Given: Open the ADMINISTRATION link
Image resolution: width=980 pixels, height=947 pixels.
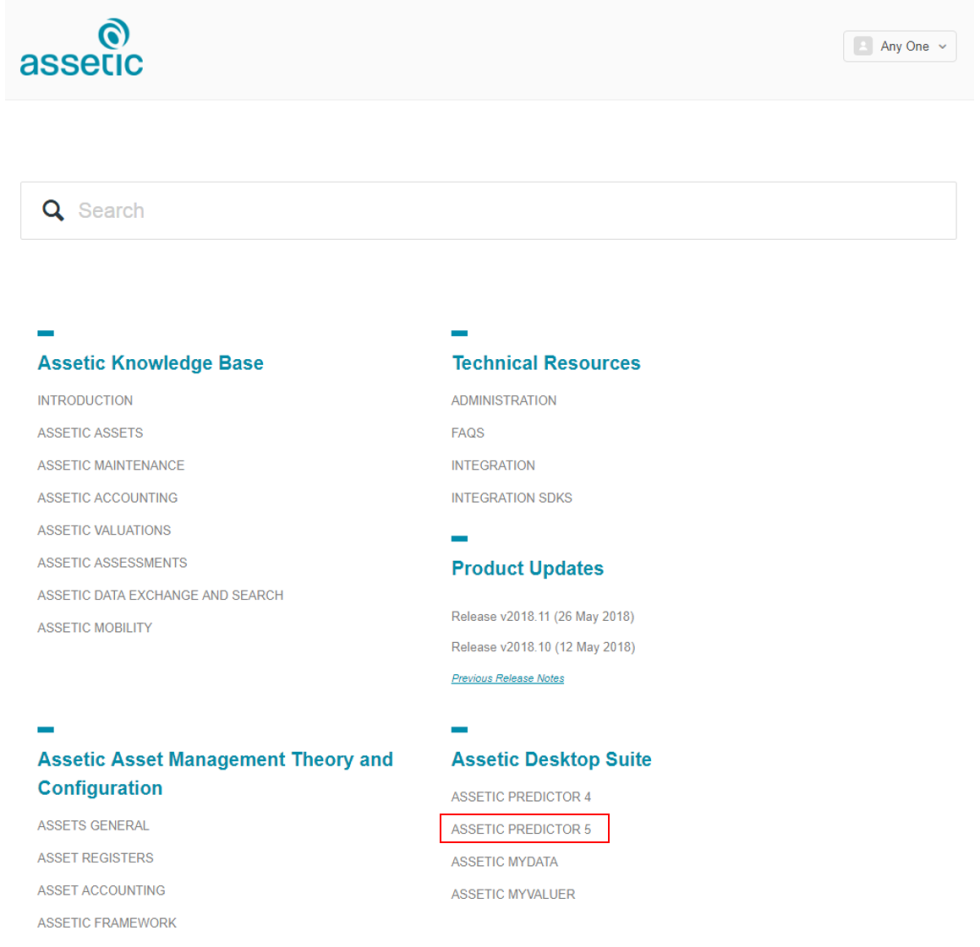Looking at the screenshot, I should tap(504, 400).
